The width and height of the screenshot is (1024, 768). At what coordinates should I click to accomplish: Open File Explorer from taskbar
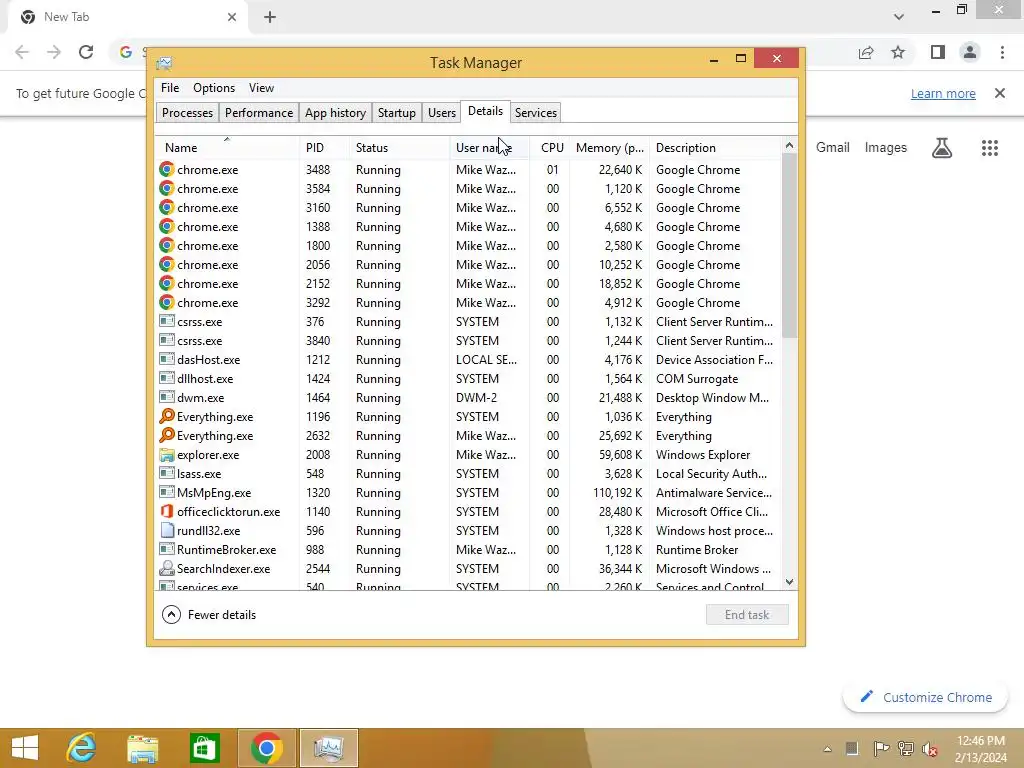pyautogui.click(x=143, y=748)
